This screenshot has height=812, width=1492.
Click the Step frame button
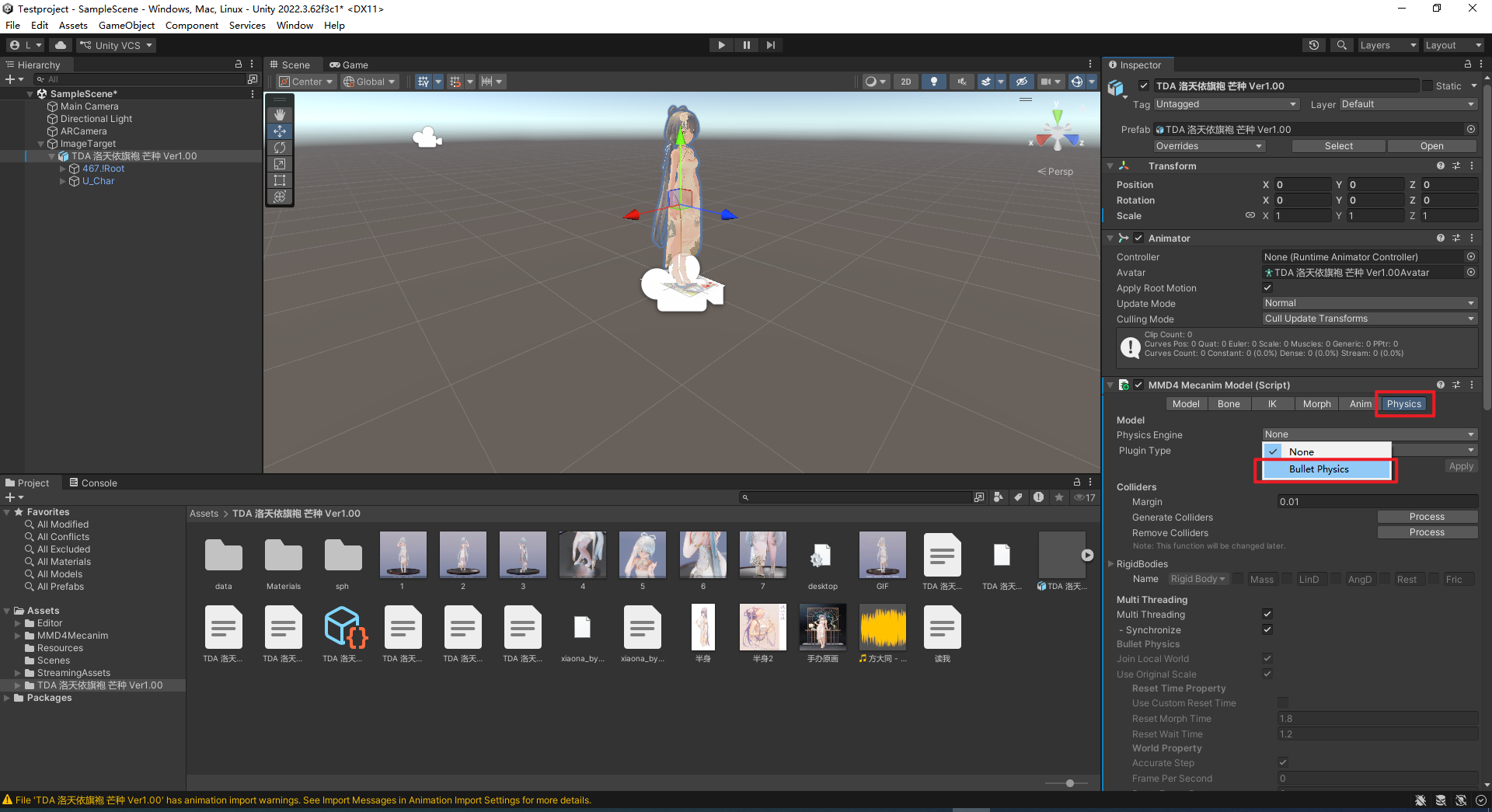pos(771,45)
